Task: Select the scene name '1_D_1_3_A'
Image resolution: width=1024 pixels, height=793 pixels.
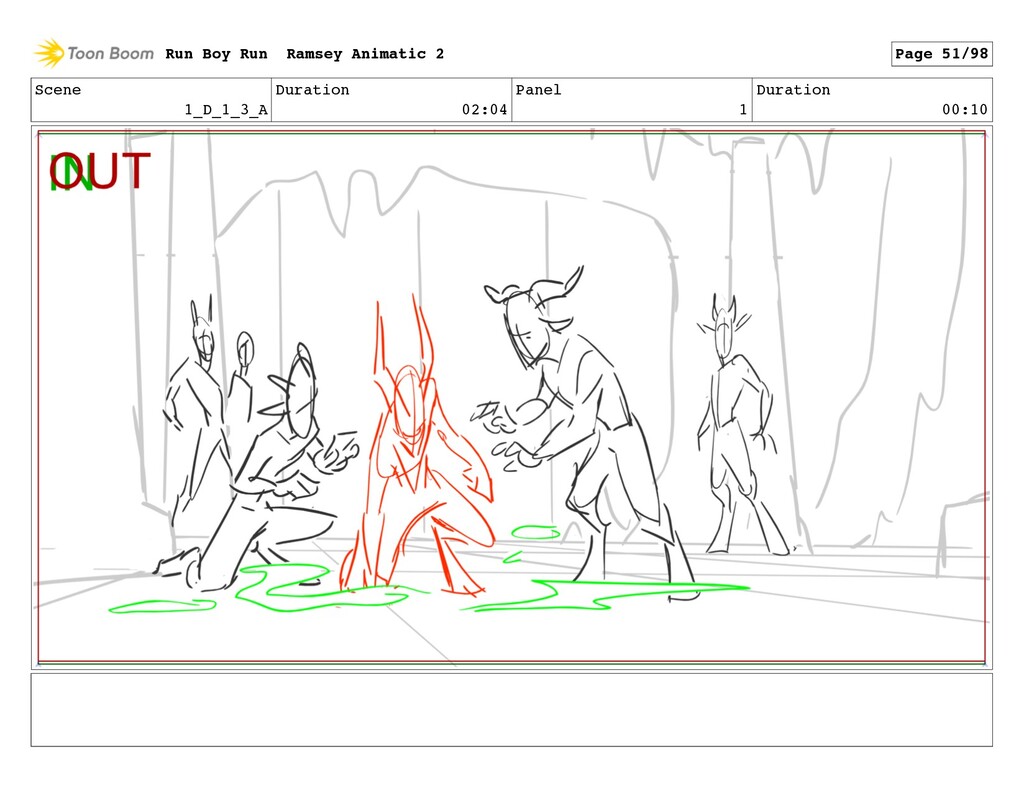Action: (x=226, y=110)
